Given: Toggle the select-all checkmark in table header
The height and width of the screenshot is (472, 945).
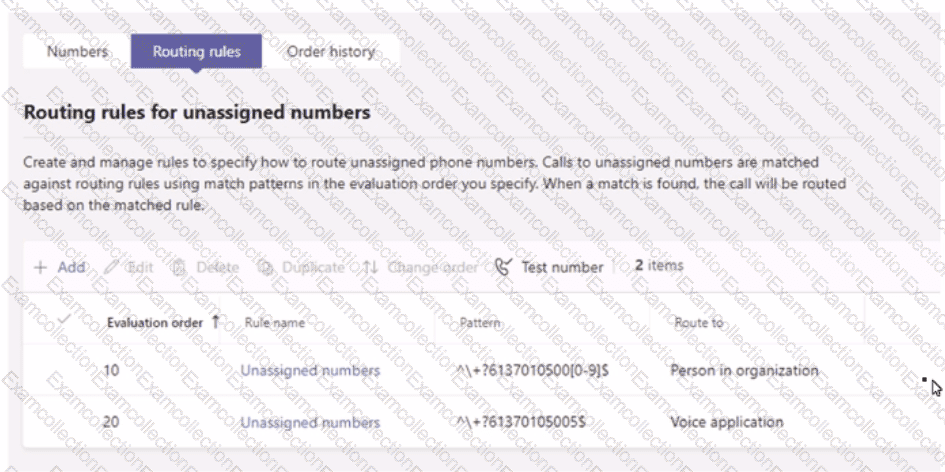Looking at the screenshot, I should click(x=65, y=320).
